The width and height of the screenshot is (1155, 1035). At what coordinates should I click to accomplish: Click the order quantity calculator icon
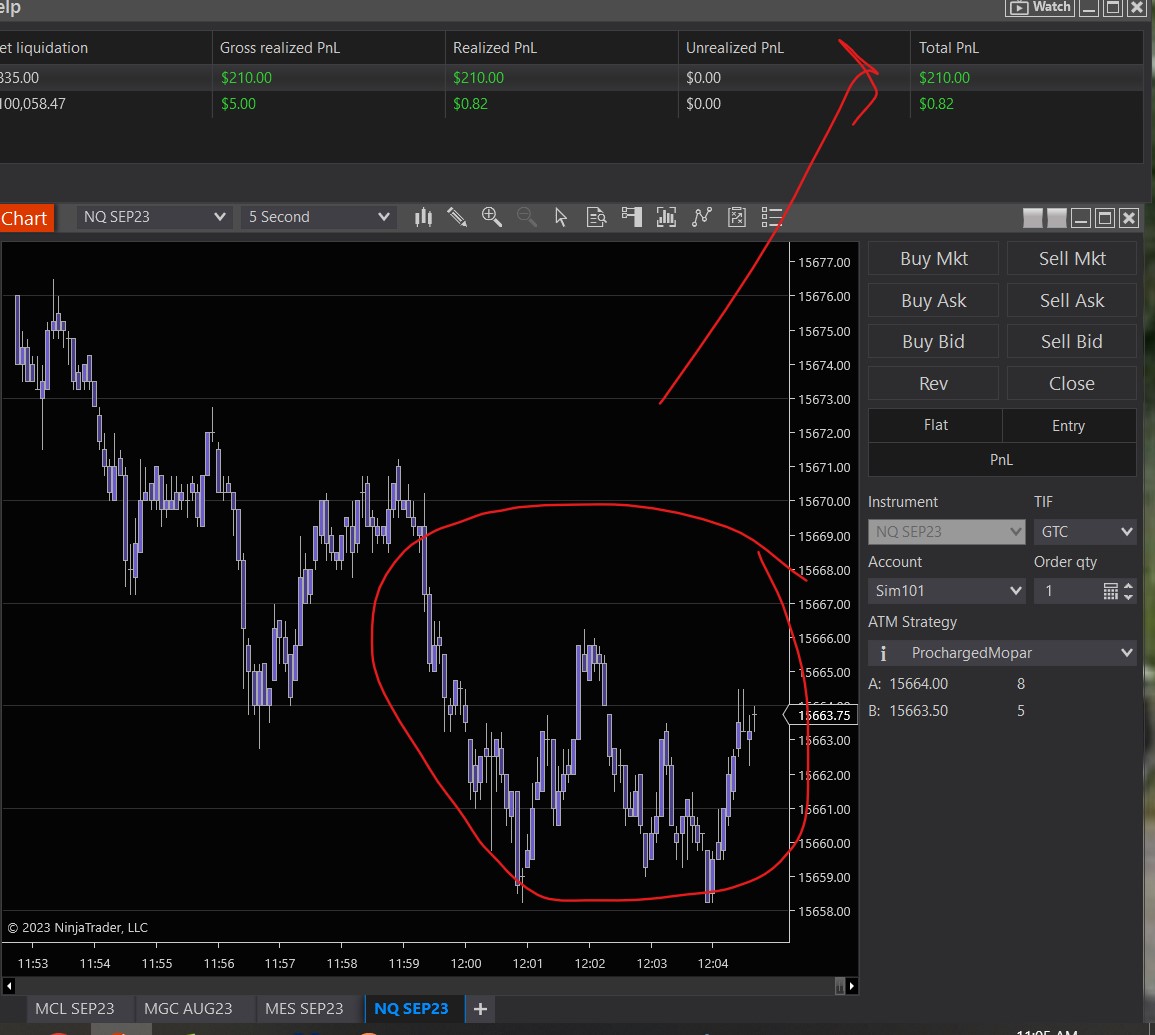tap(1110, 591)
